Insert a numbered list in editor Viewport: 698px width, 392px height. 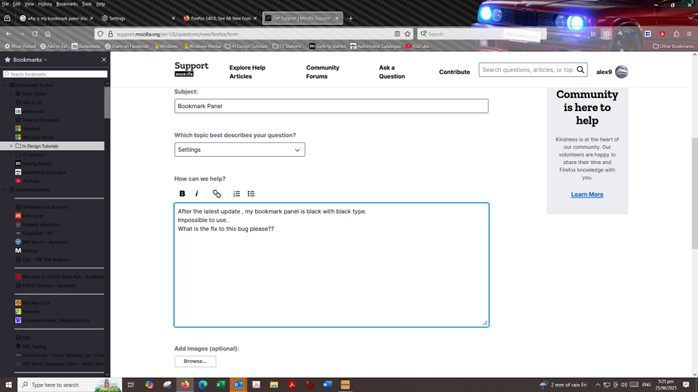click(x=236, y=194)
